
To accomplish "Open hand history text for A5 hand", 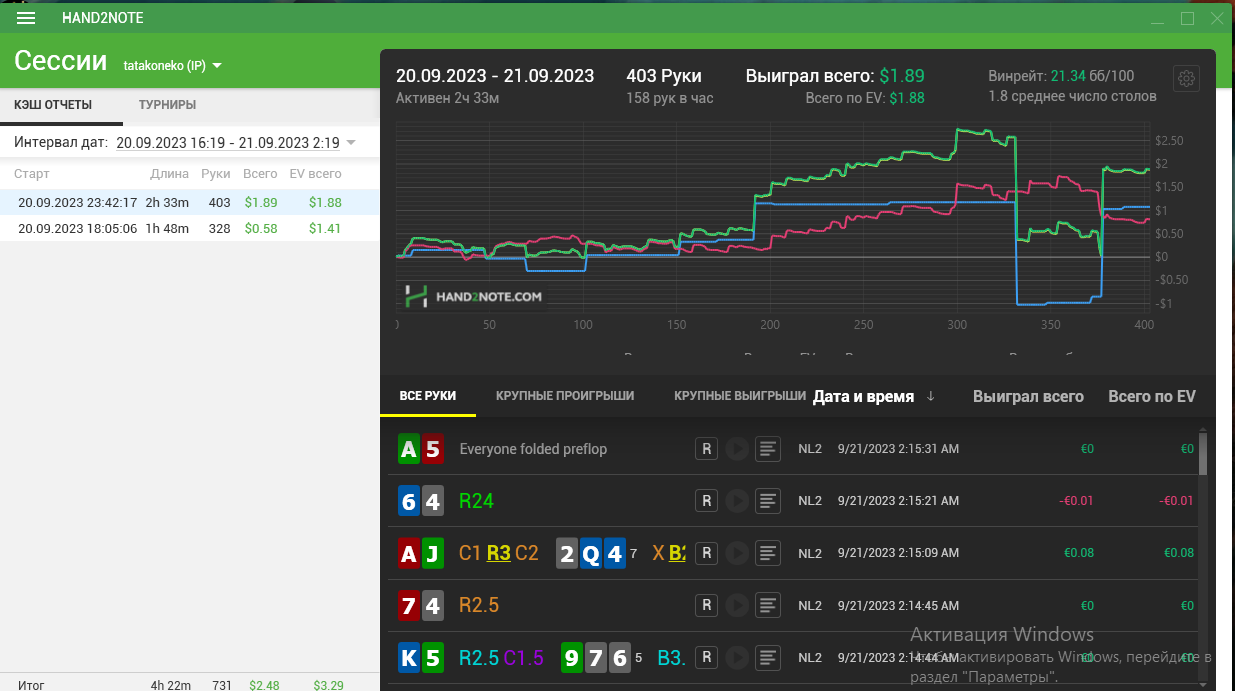I will (768, 449).
